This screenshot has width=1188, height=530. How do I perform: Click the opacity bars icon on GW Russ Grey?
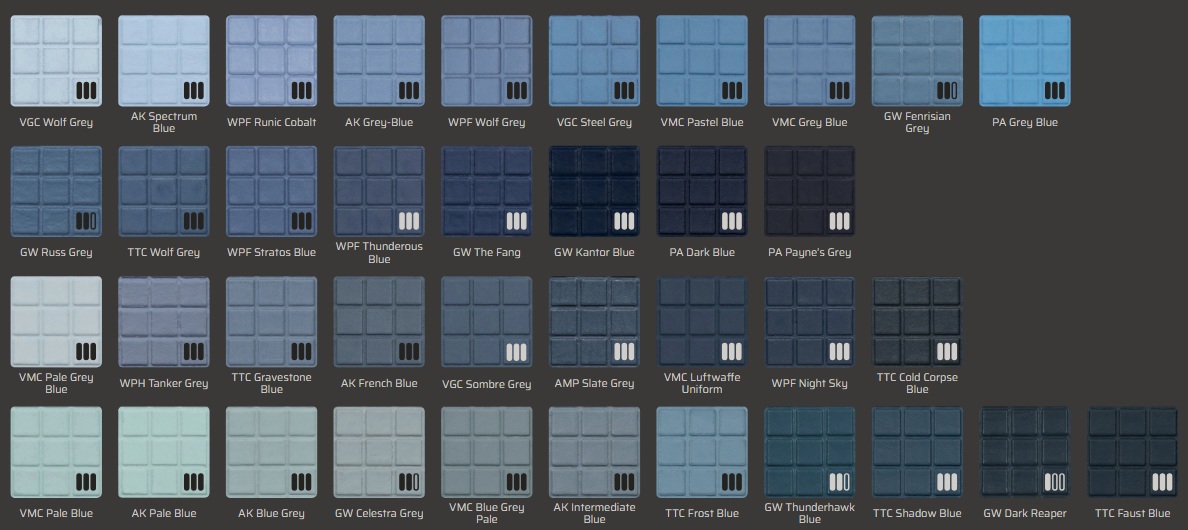tap(86, 221)
